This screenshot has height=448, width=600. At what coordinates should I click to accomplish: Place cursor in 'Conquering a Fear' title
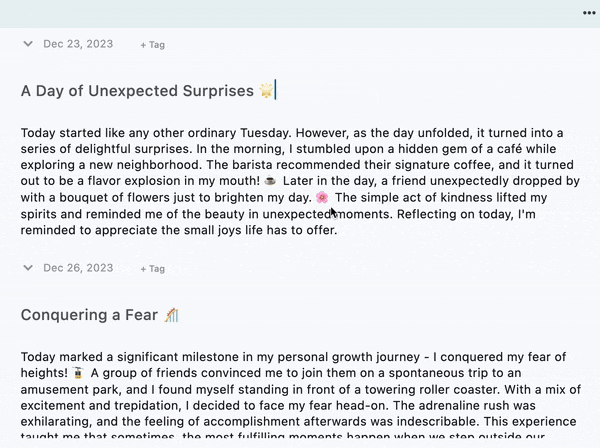click(x=90, y=315)
